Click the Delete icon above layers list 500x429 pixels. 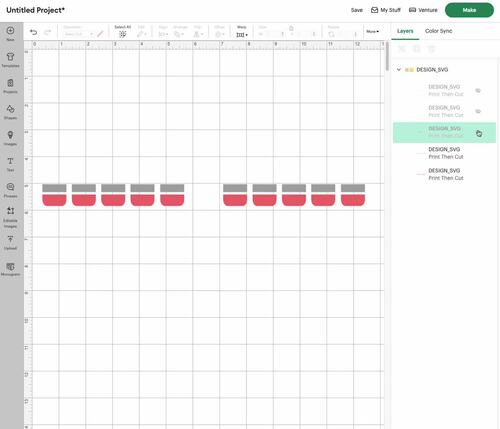(x=431, y=49)
